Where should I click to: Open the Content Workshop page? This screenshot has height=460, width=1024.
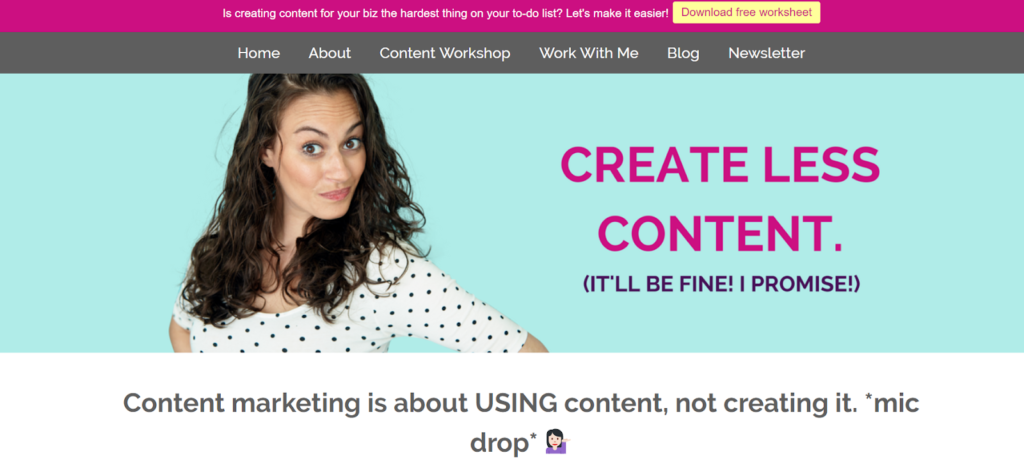point(445,53)
